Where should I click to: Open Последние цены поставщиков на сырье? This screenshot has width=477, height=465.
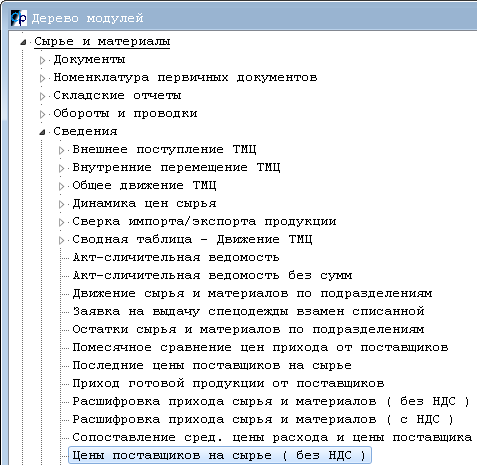pos(212,366)
